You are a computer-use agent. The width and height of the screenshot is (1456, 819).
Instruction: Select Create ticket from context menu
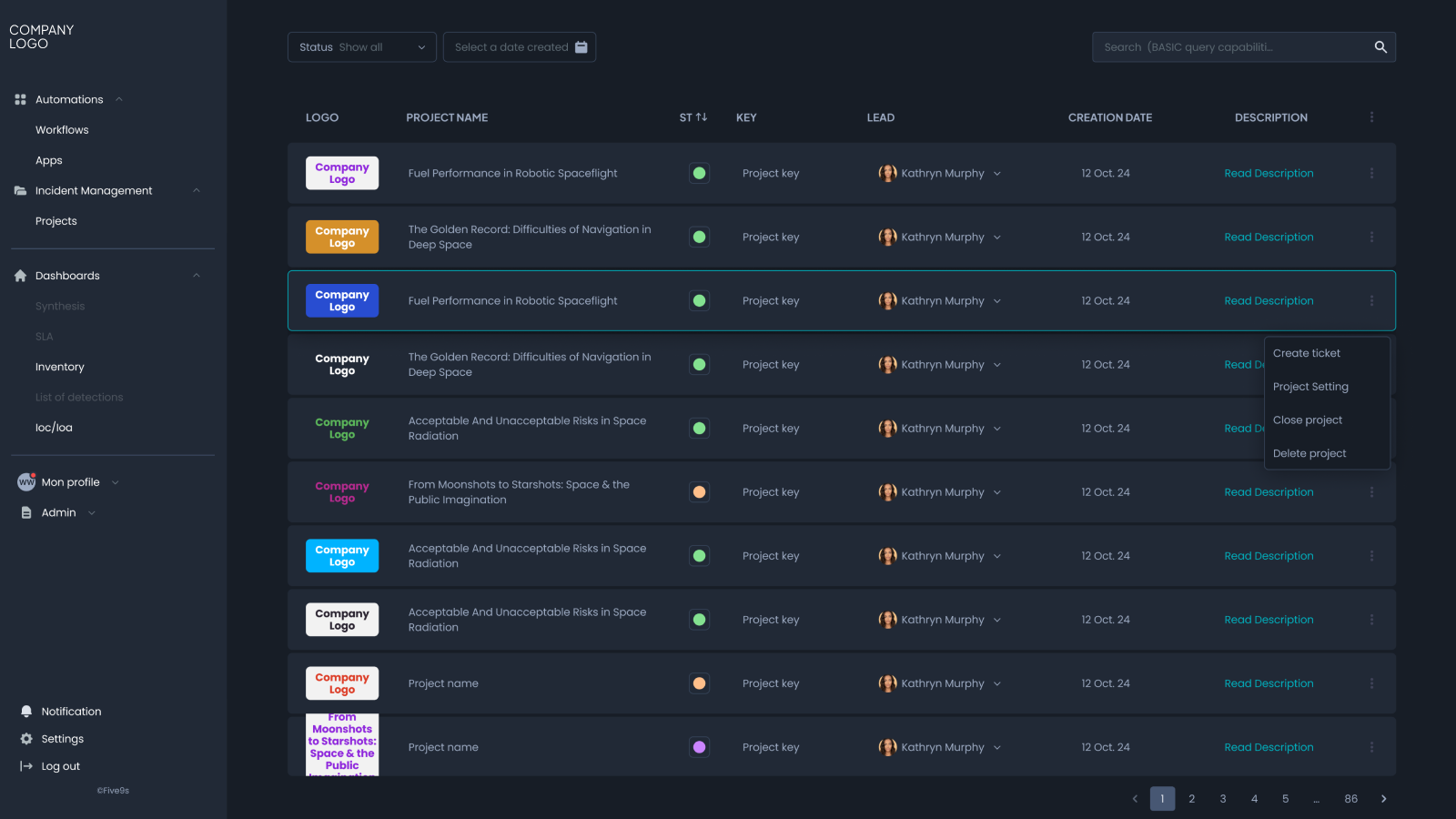pyautogui.click(x=1306, y=353)
